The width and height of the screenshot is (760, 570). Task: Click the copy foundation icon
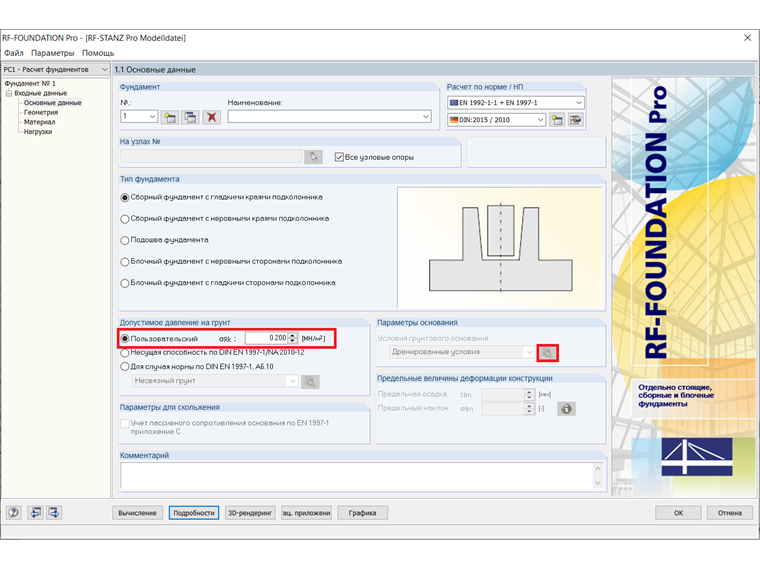pyautogui.click(x=190, y=117)
